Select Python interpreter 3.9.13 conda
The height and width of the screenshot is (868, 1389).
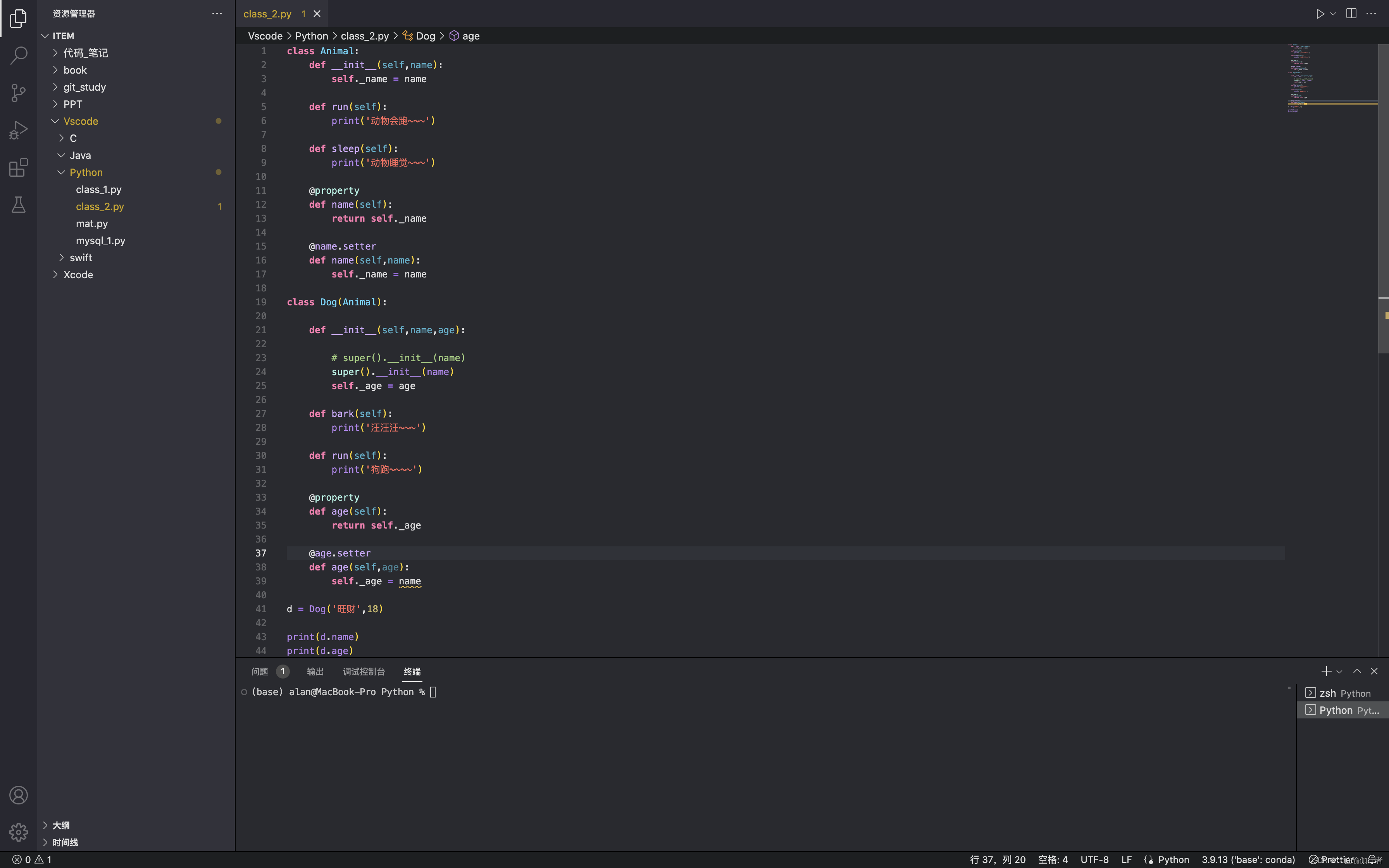(1248, 859)
